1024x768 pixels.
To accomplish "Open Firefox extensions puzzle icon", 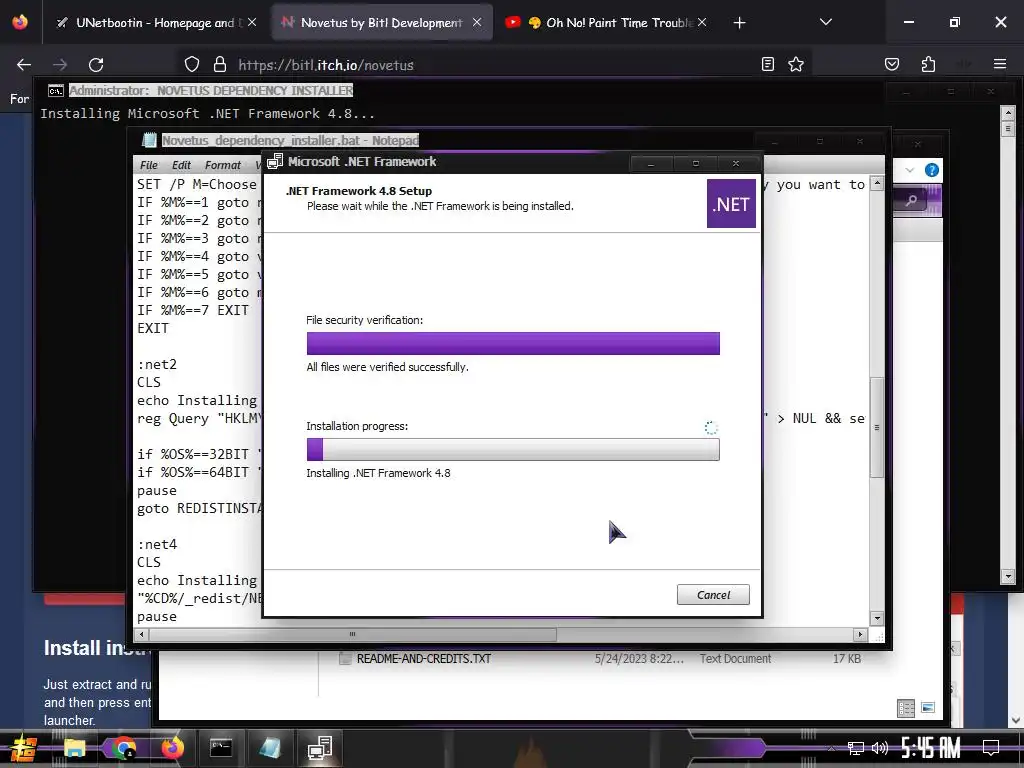I will point(928,64).
